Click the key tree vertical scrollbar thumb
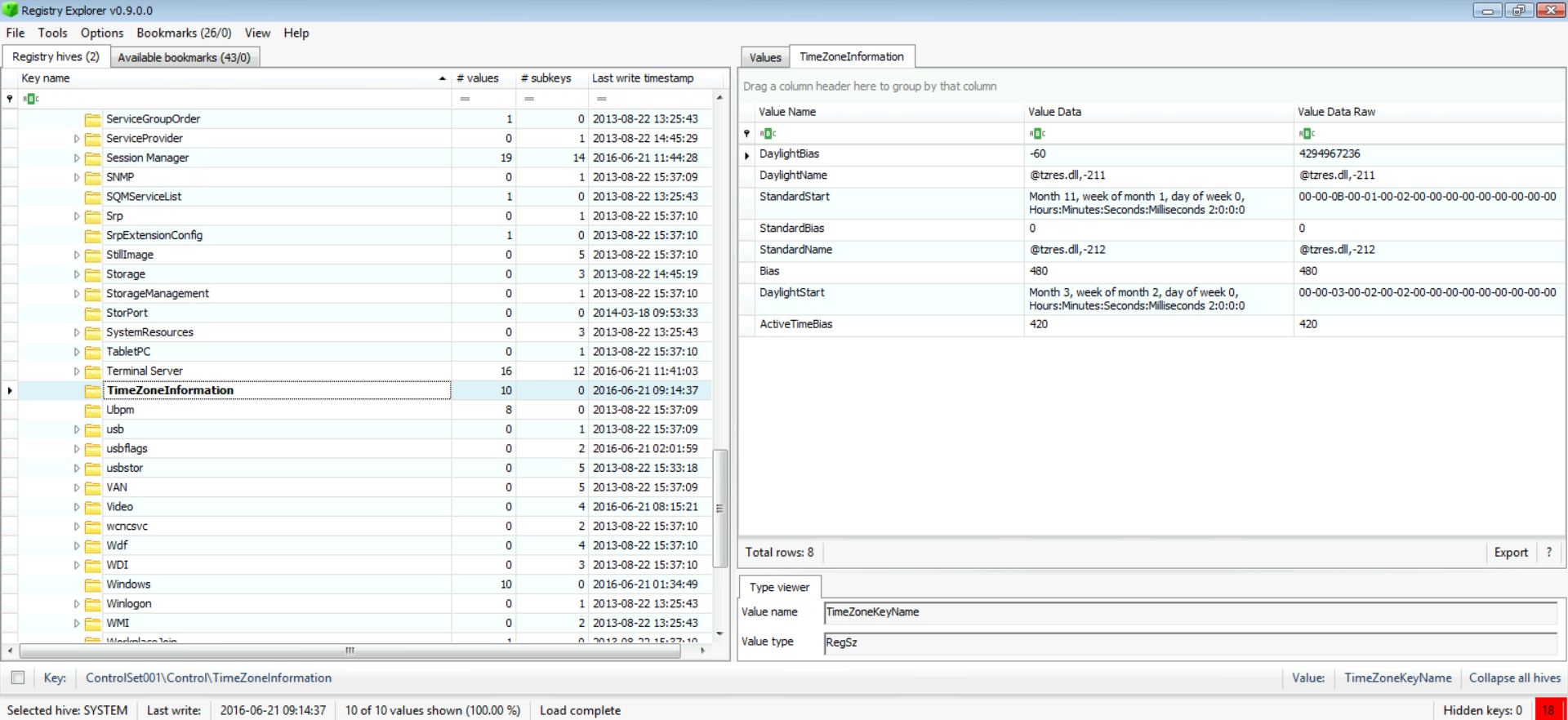This screenshot has height=720, width=1568. pos(719,508)
